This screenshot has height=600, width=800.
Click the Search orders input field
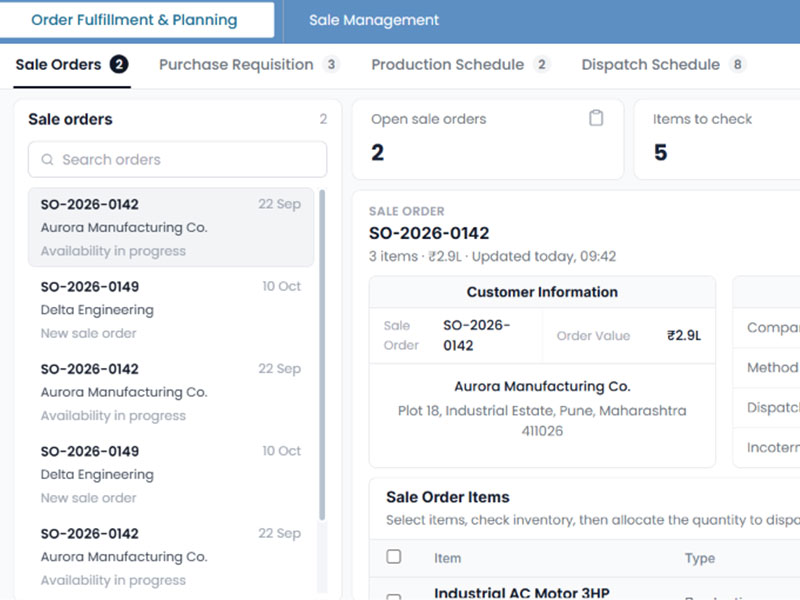tap(178, 160)
